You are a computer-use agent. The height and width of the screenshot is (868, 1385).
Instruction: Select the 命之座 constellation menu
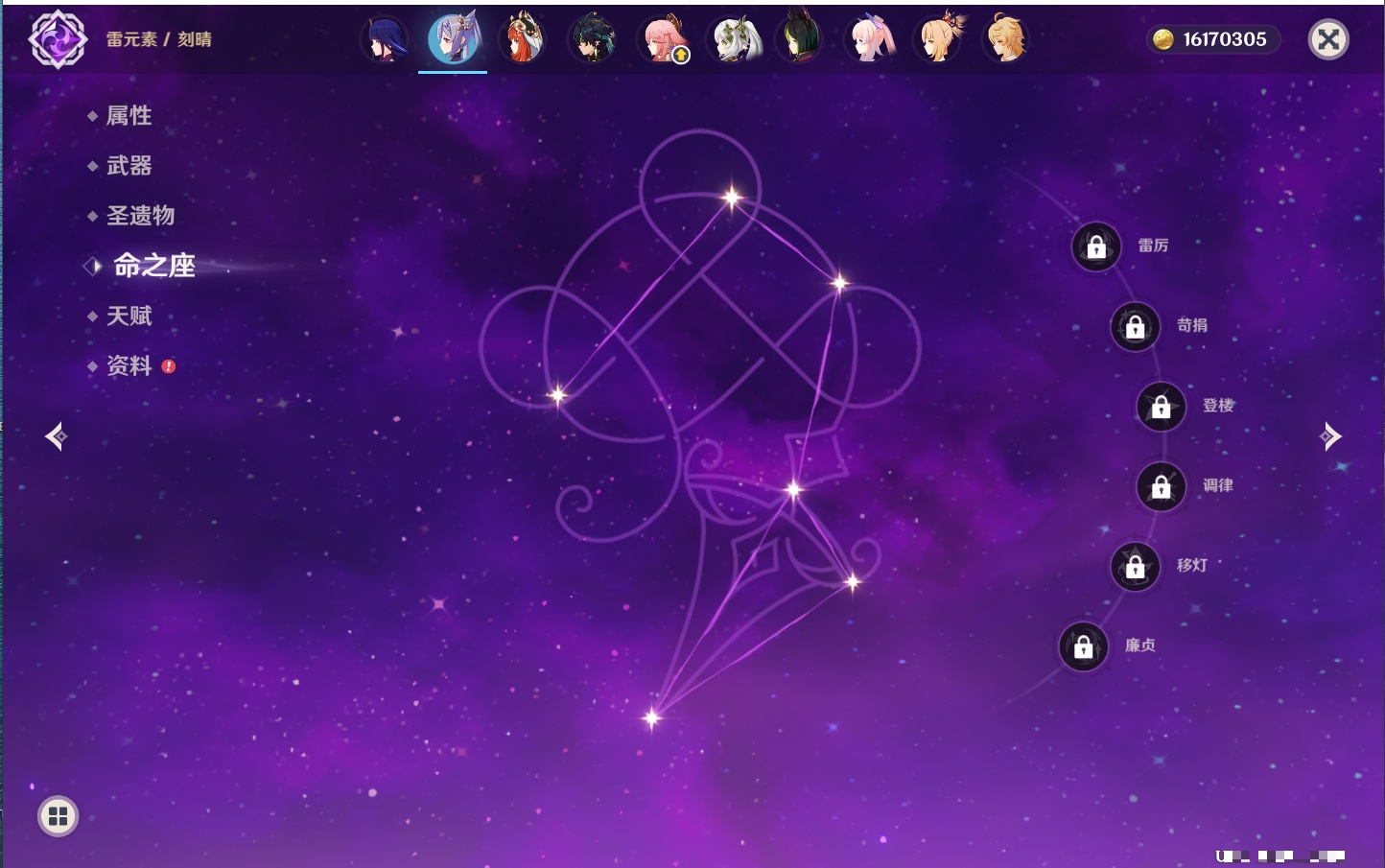coord(154,266)
